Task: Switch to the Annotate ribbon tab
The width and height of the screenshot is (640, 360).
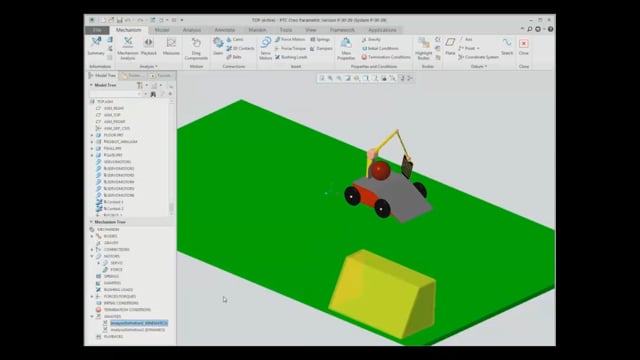Action: pos(224,30)
